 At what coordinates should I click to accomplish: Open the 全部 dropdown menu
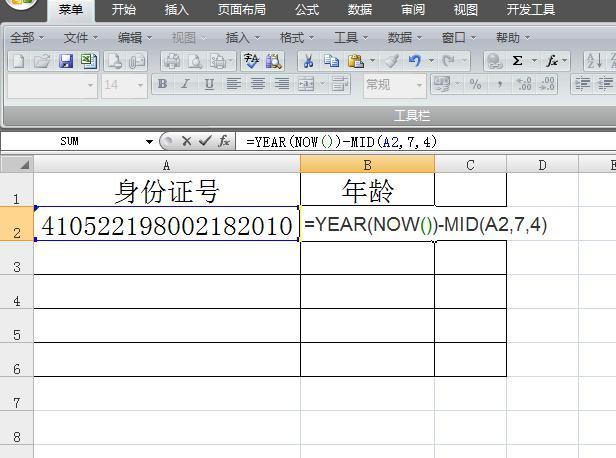tap(27, 38)
